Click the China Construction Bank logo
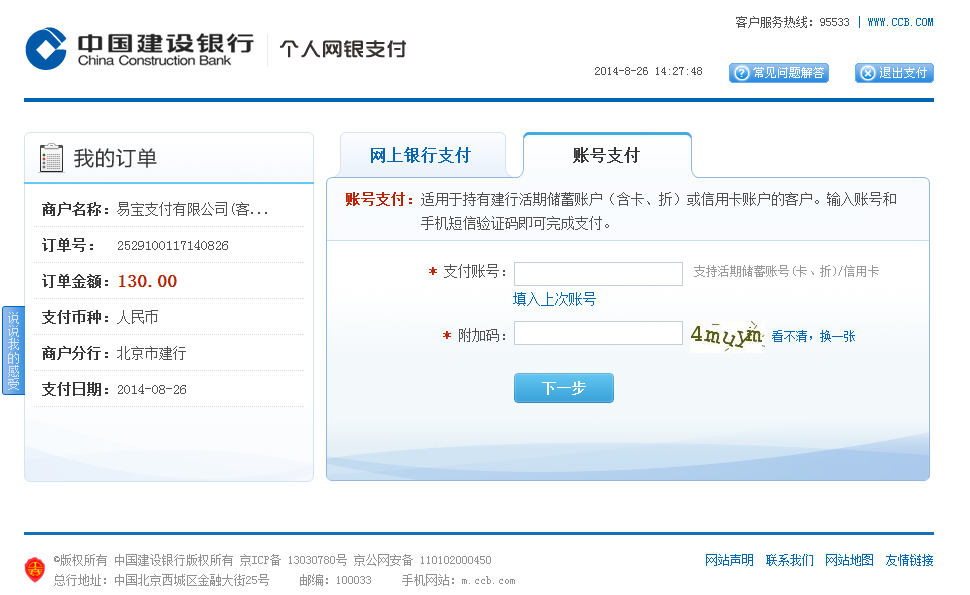Image resolution: width=970 pixels, height=595 pixels. [140, 48]
